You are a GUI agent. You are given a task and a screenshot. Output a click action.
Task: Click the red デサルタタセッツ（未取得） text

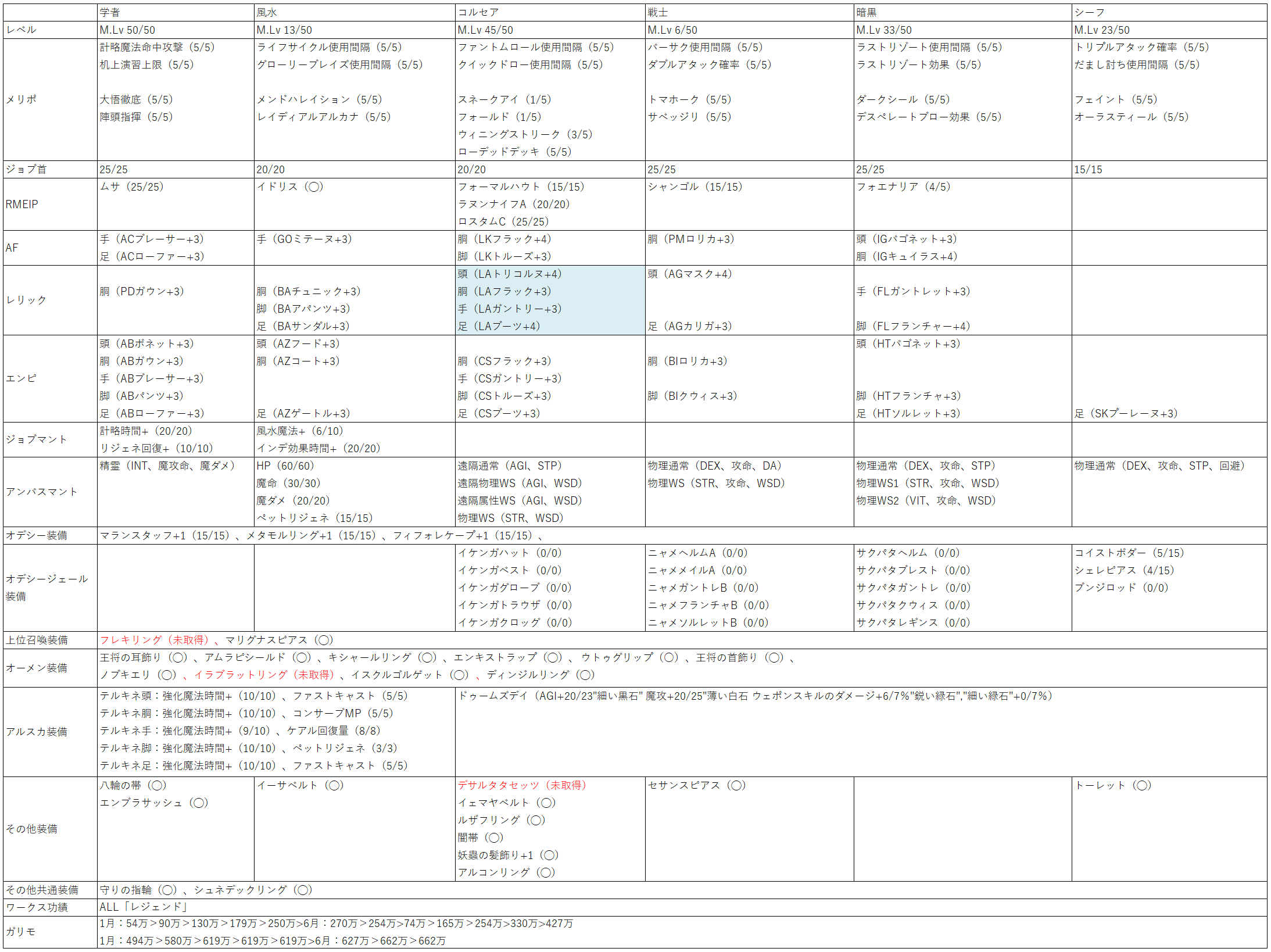521,785
